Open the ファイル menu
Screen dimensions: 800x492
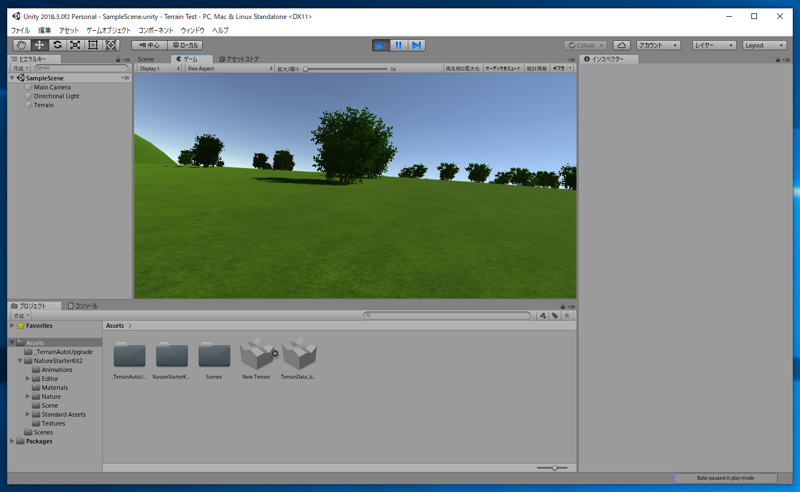[x=20, y=31]
